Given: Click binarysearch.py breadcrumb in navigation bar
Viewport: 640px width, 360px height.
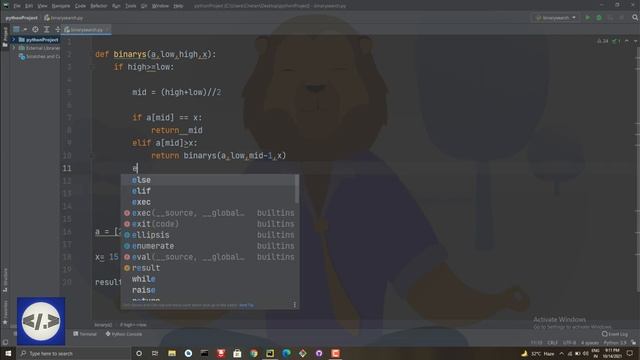Looking at the screenshot, I should coord(64,18).
